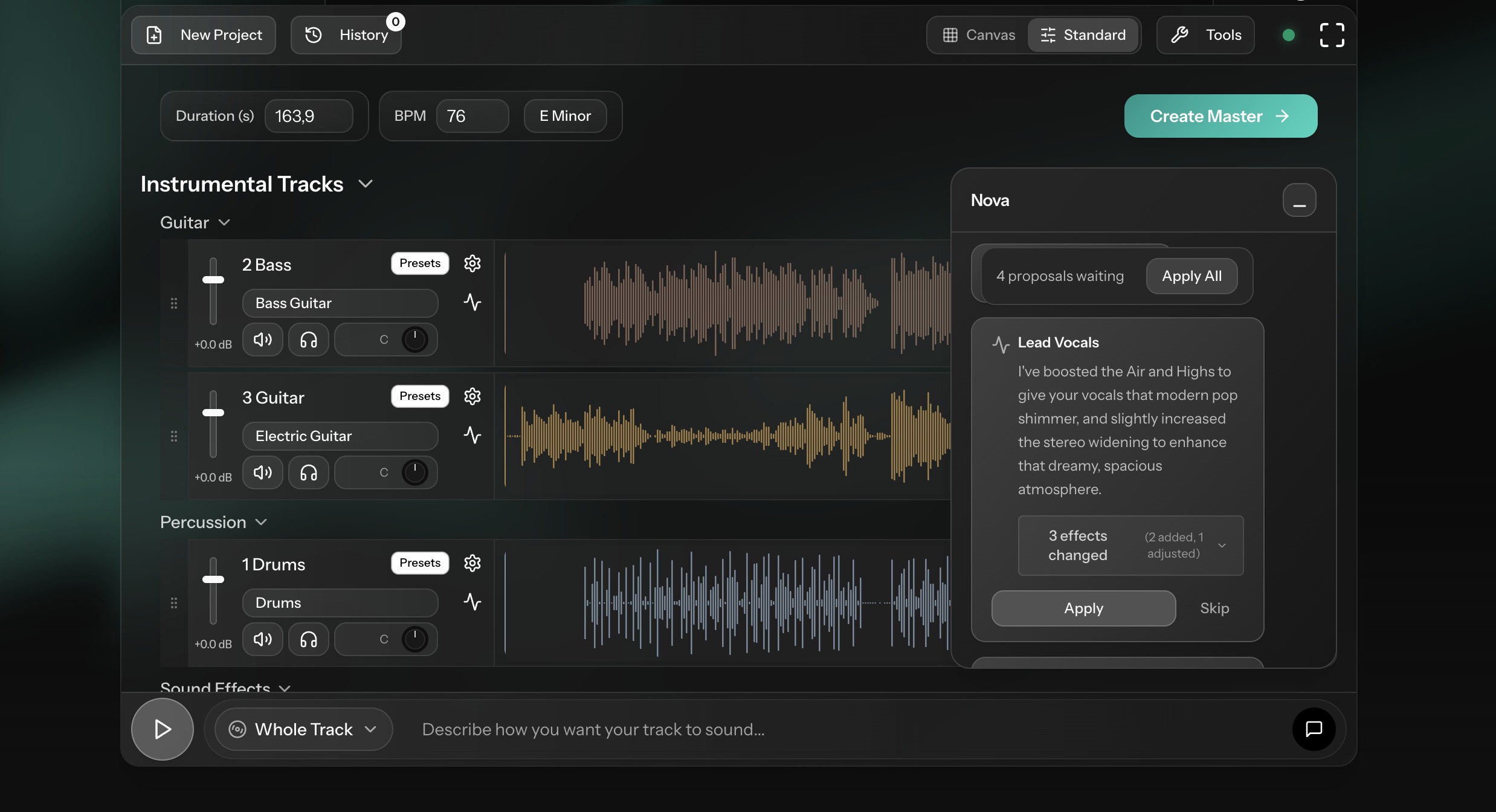This screenshot has width=1496, height=812.
Task: Click the '+0.0 dB' label of 2 Bass
Action: click(213, 344)
